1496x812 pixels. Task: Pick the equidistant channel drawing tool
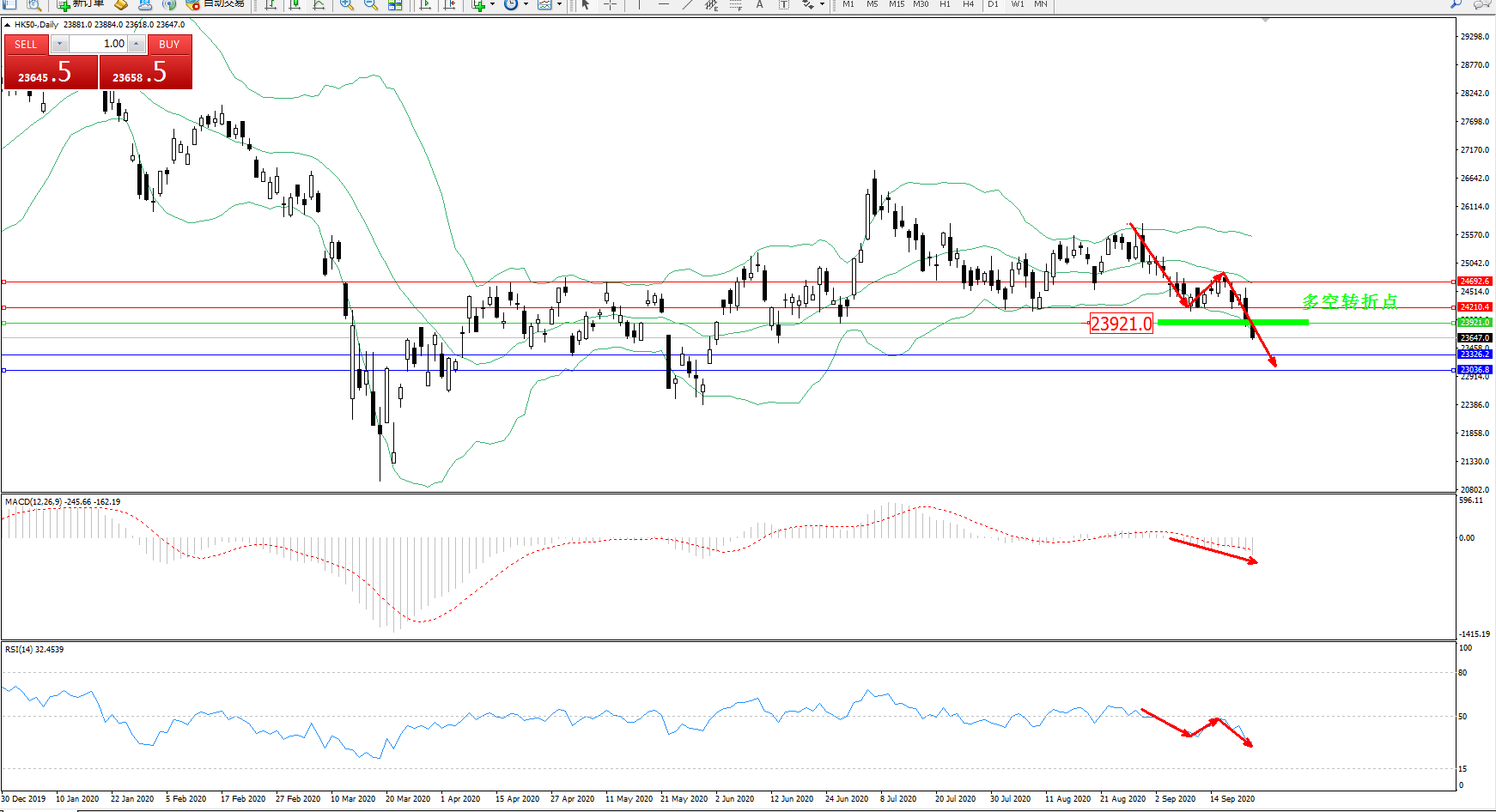(x=711, y=4)
